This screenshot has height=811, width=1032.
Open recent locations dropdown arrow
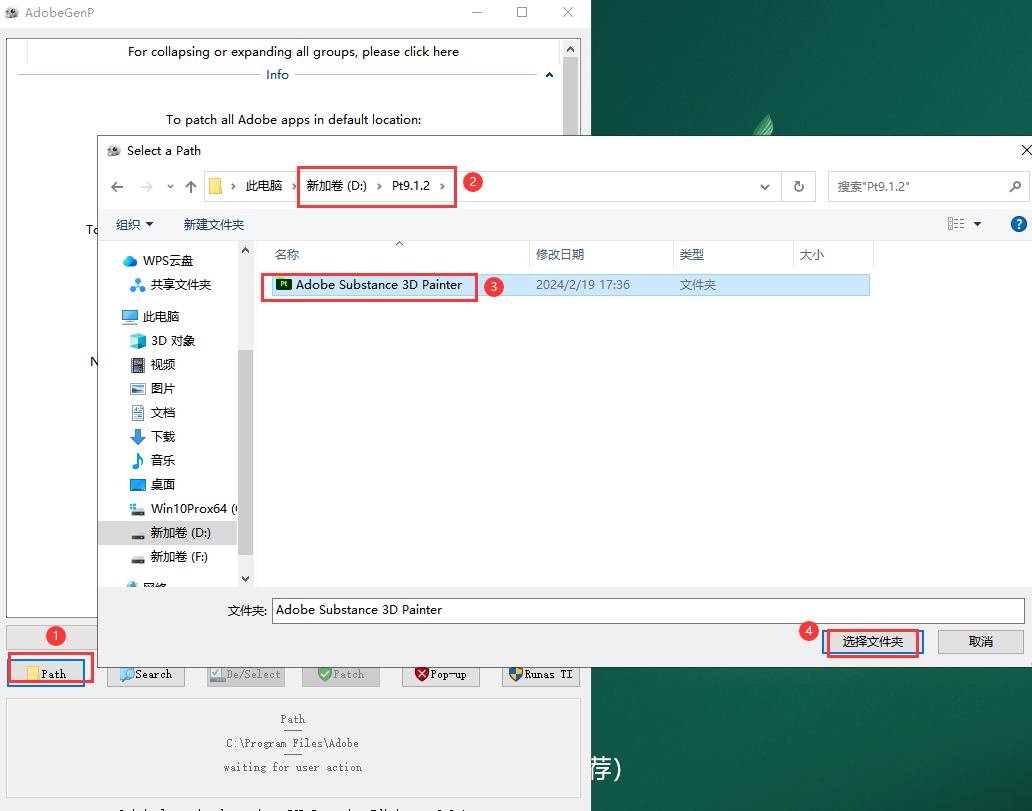[170, 187]
